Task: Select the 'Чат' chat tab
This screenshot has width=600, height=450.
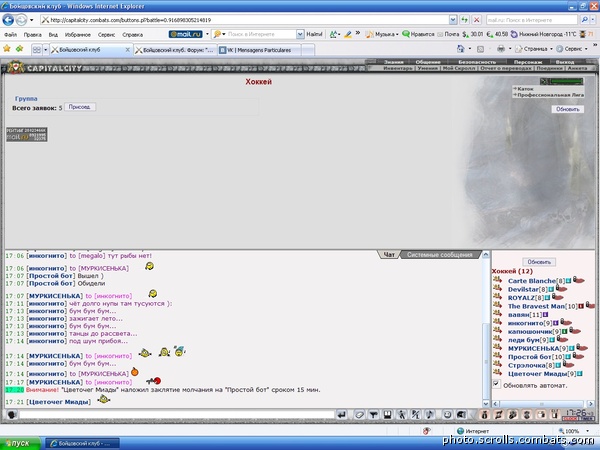Action: pos(389,255)
